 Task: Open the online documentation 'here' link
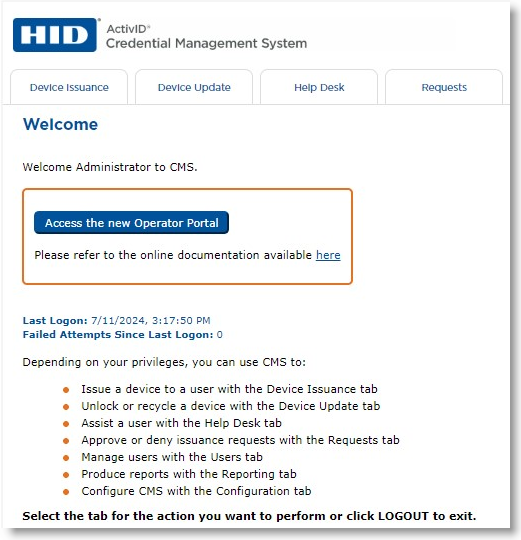328,255
